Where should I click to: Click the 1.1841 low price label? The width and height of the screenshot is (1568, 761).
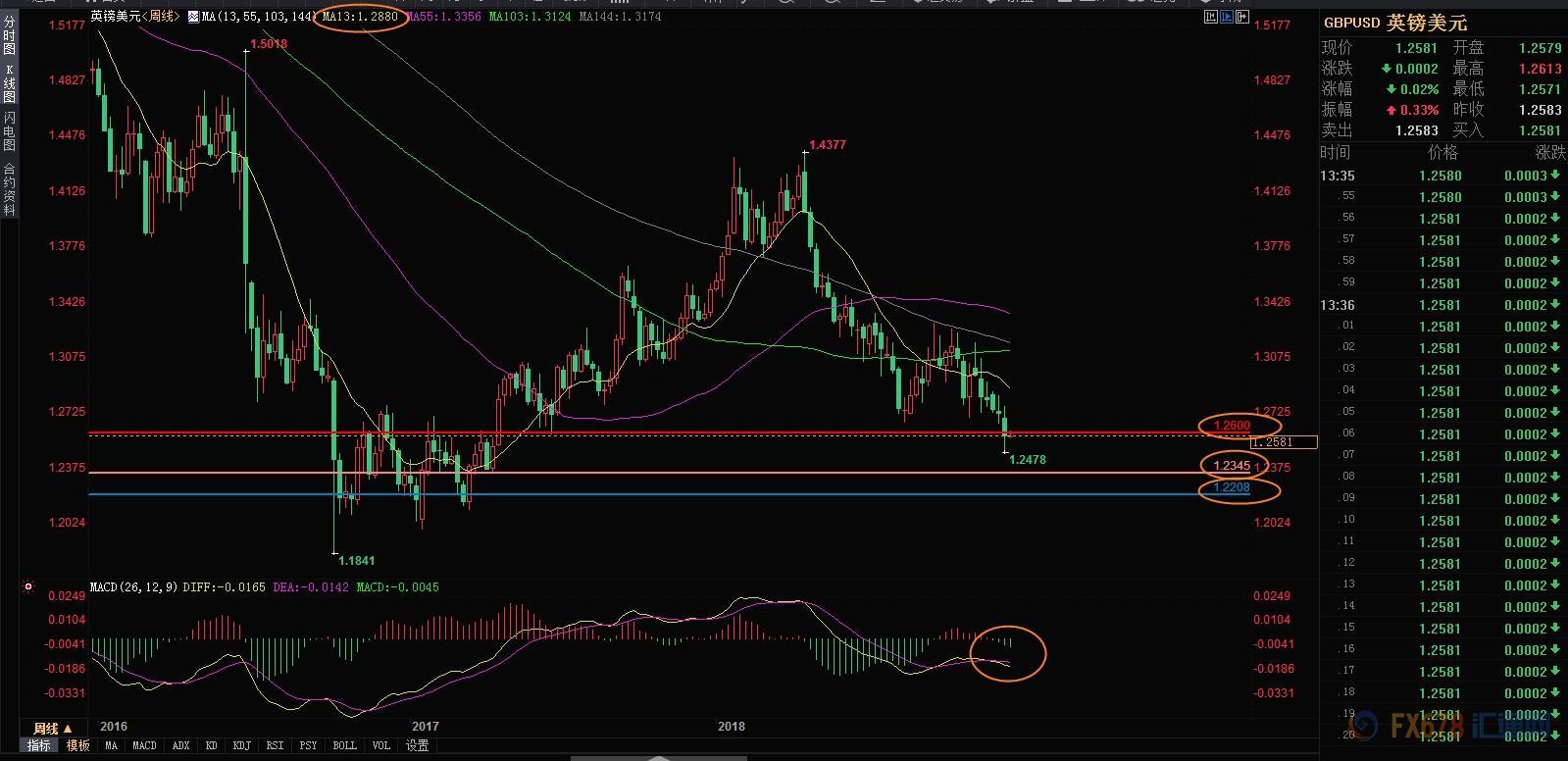click(357, 561)
